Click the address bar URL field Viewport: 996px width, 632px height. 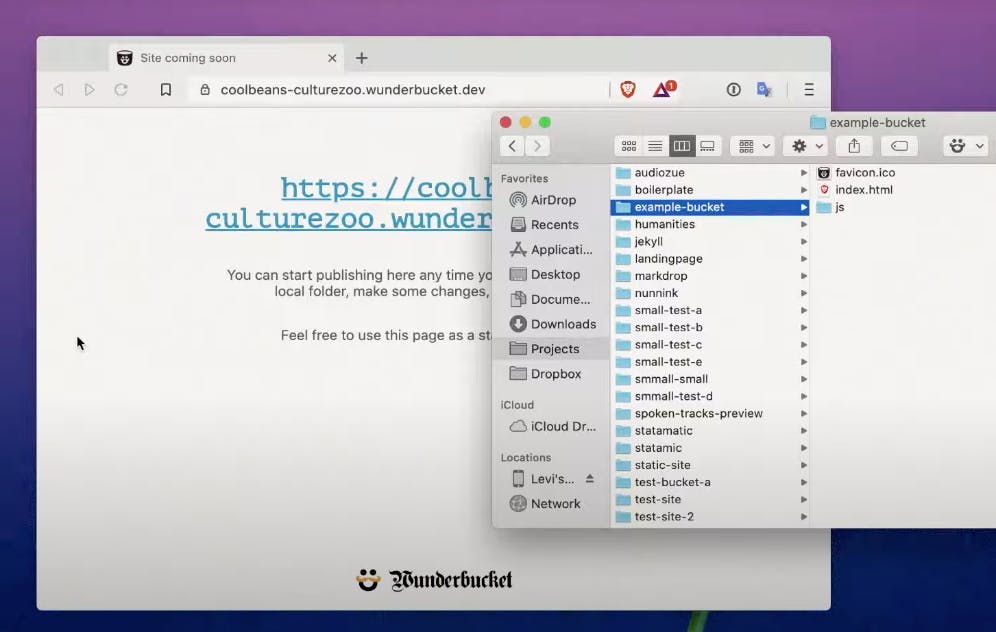click(399, 90)
